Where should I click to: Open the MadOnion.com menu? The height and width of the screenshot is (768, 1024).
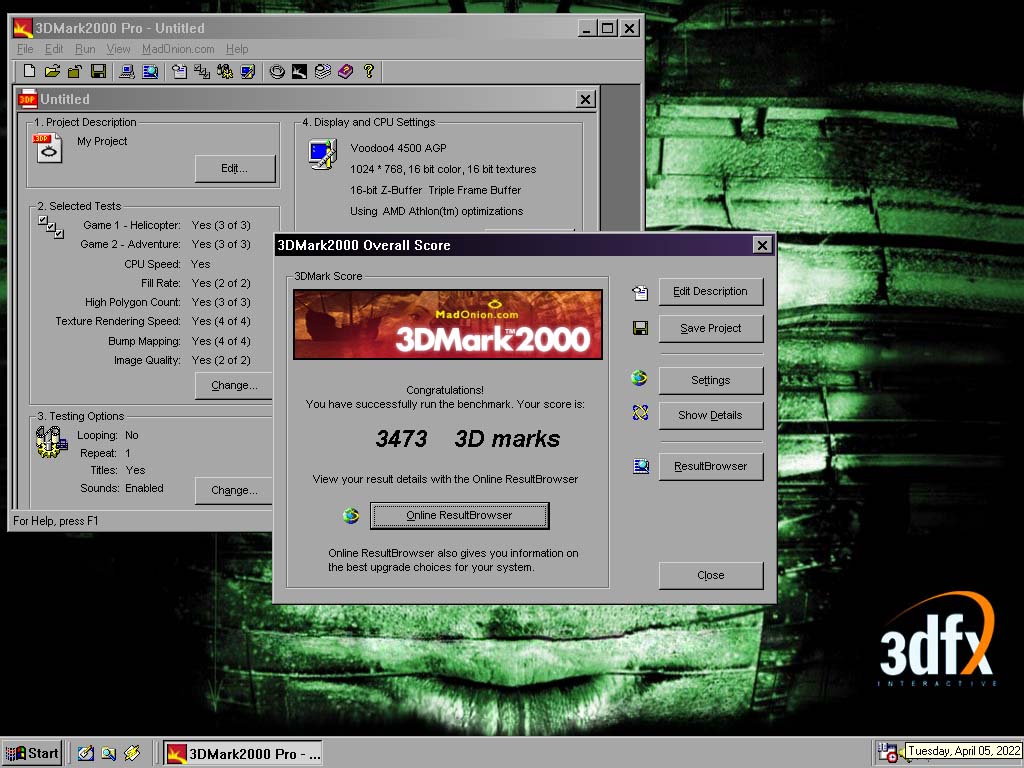[178, 49]
